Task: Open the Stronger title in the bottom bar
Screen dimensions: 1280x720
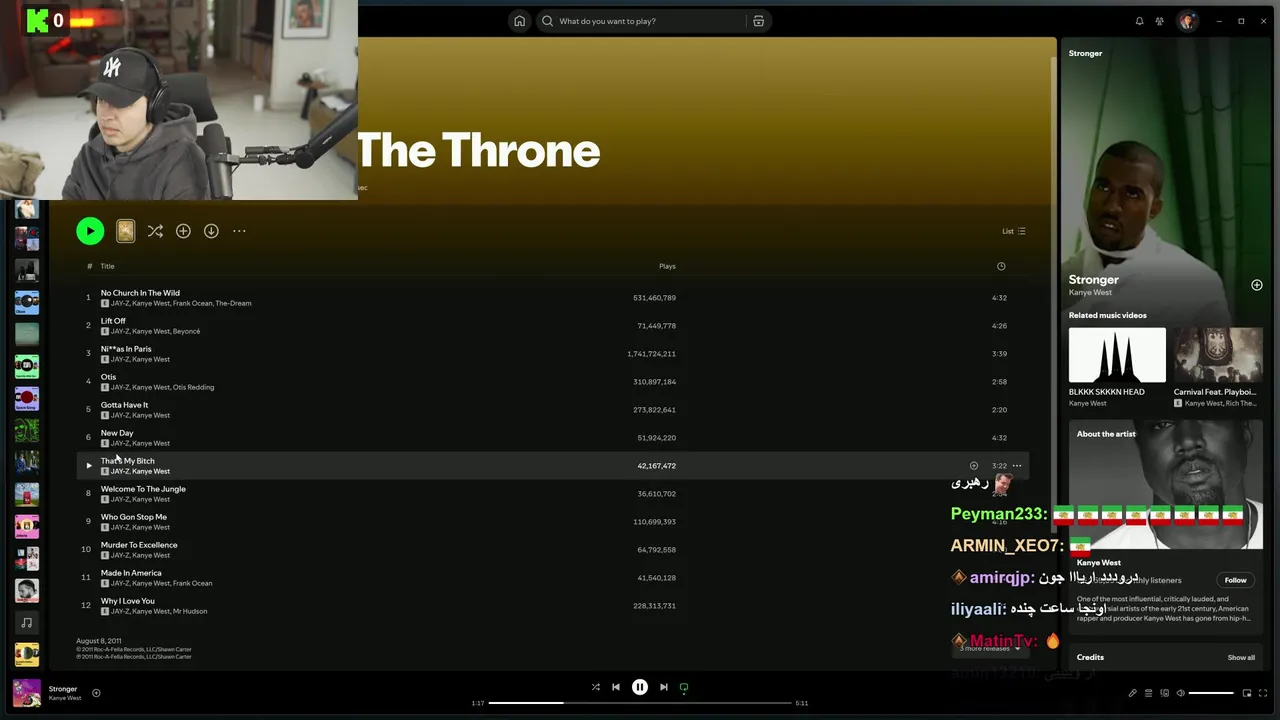Action: 63,689
